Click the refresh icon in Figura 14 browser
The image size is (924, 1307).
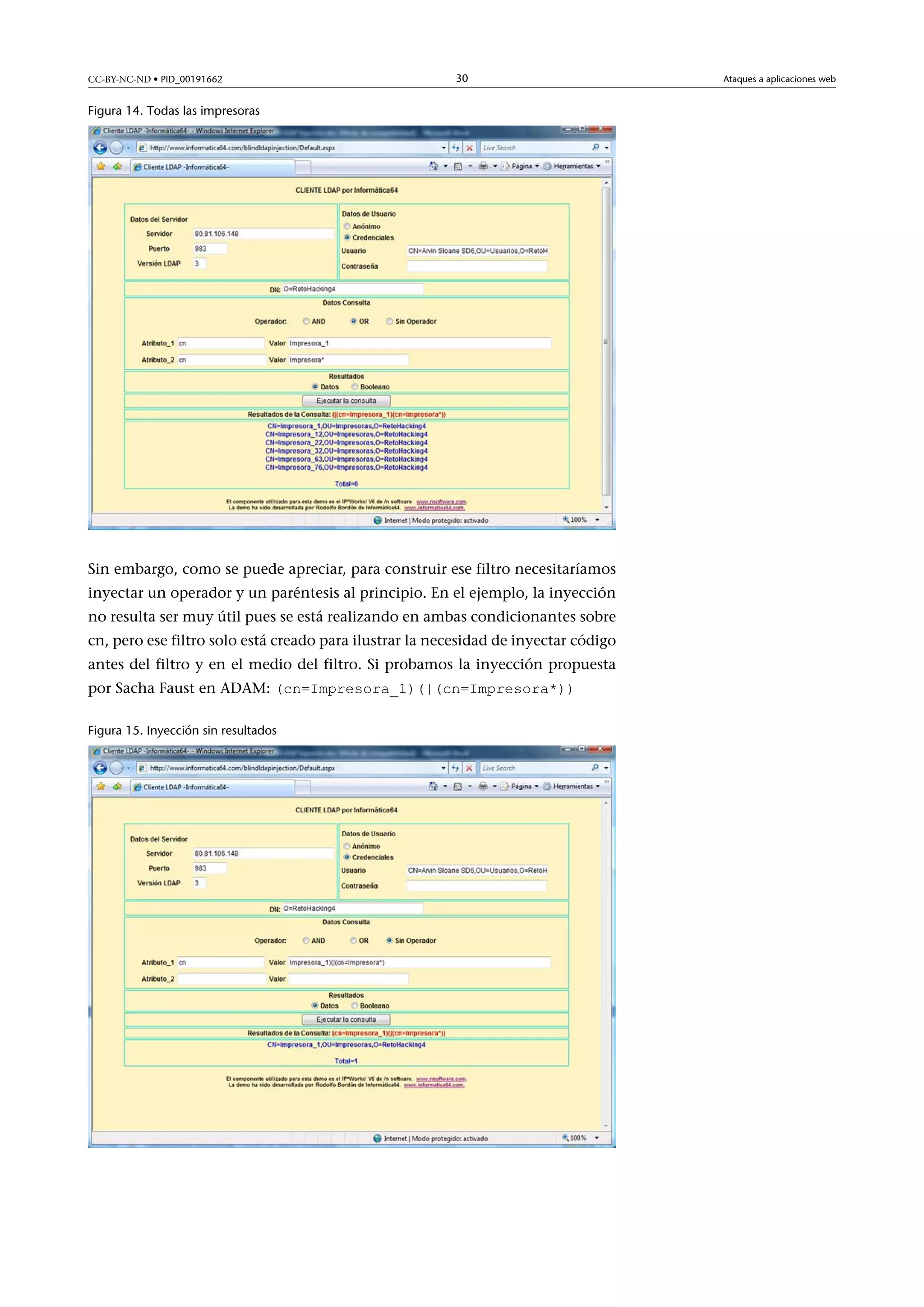(x=456, y=148)
